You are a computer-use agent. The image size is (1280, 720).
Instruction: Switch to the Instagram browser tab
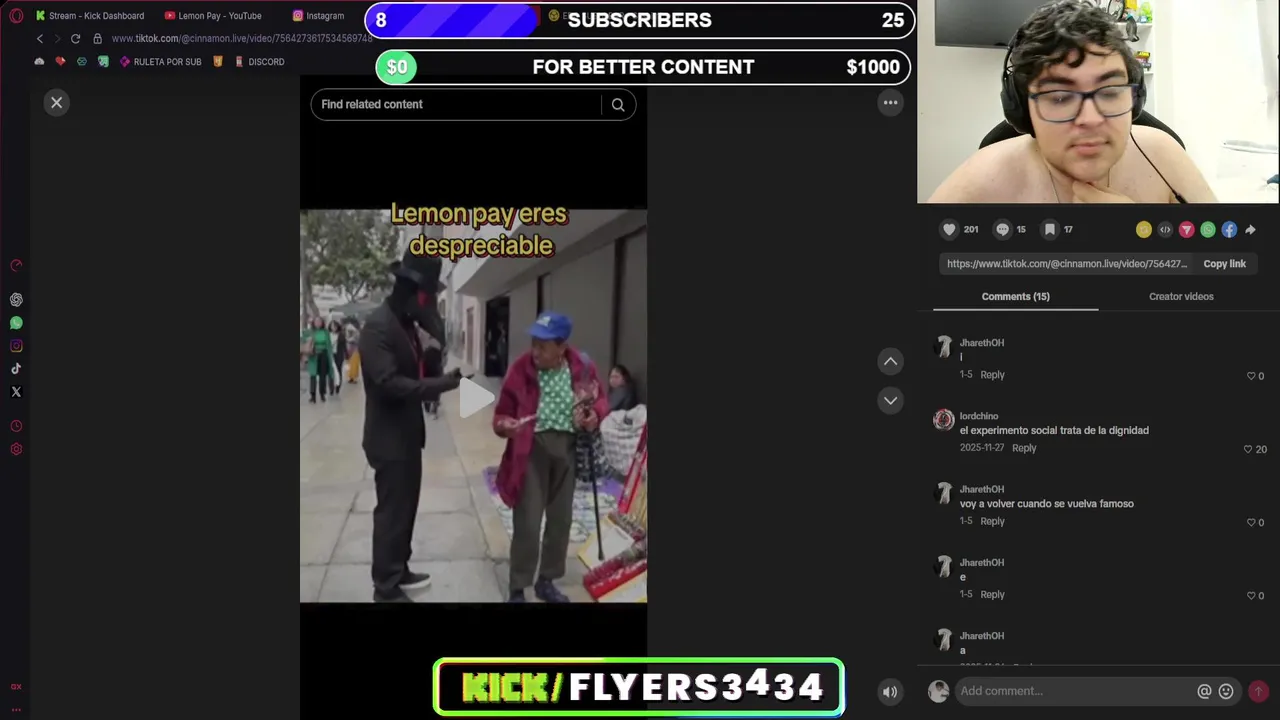318,16
